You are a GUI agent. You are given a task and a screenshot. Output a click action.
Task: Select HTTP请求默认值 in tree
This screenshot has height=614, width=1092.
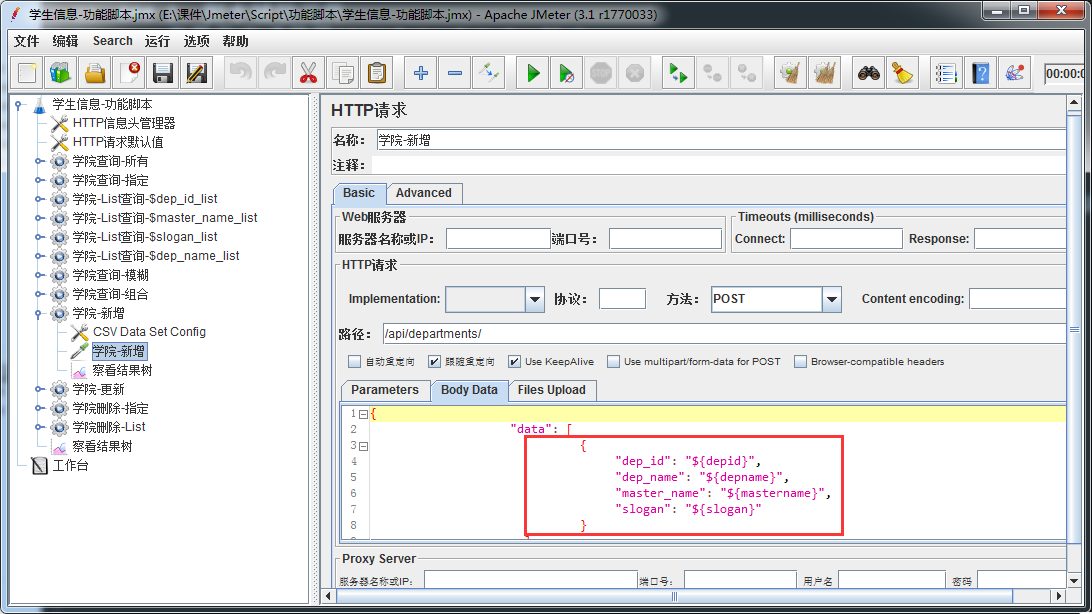[x=118, y=142]
